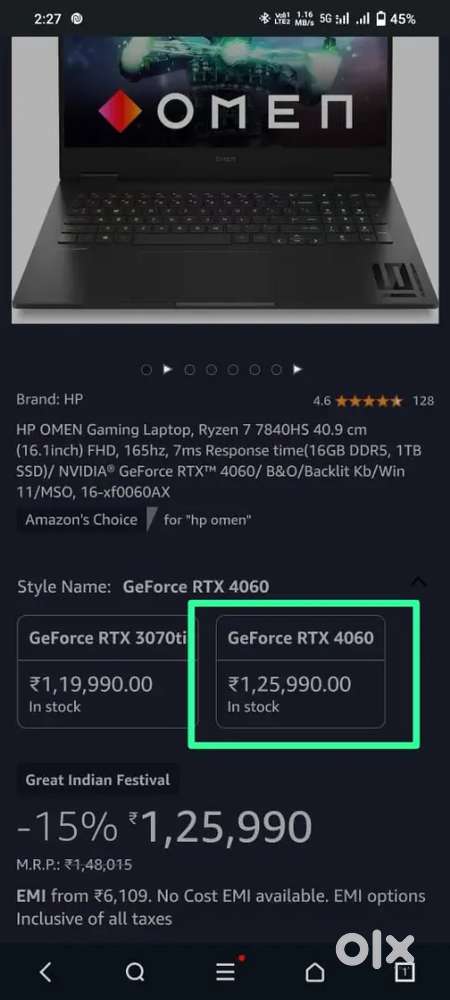Tap first video play indicator in carousel
Viewport: 450px width, 1000px height.
coord(168,369)
